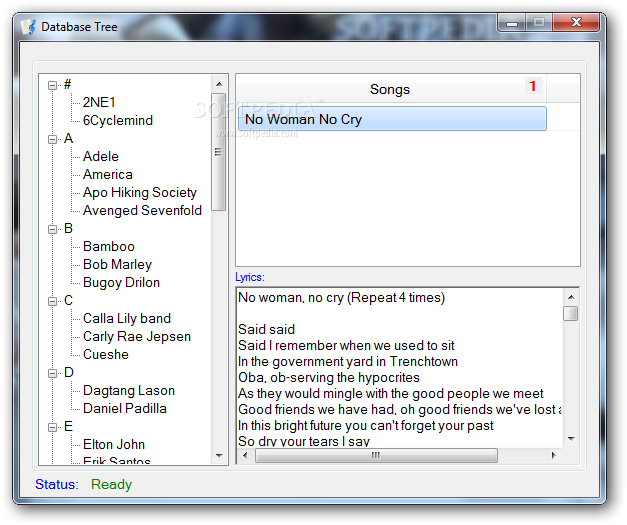627x525 pixels.
Task: Select artist Bamboo in the tree
Action: (x=109, y=246)
